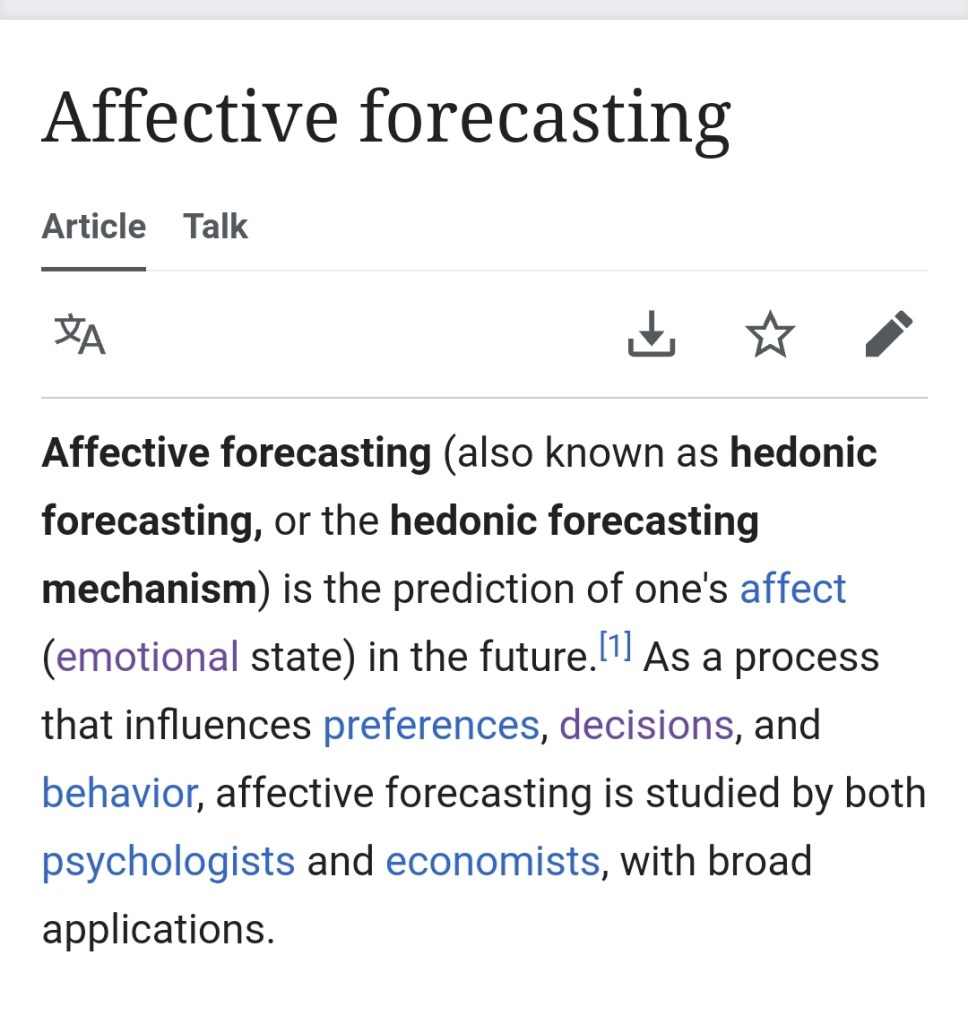968x1024 pixels.
Task: Switch to the Talk tab
Action: (215, 227)
